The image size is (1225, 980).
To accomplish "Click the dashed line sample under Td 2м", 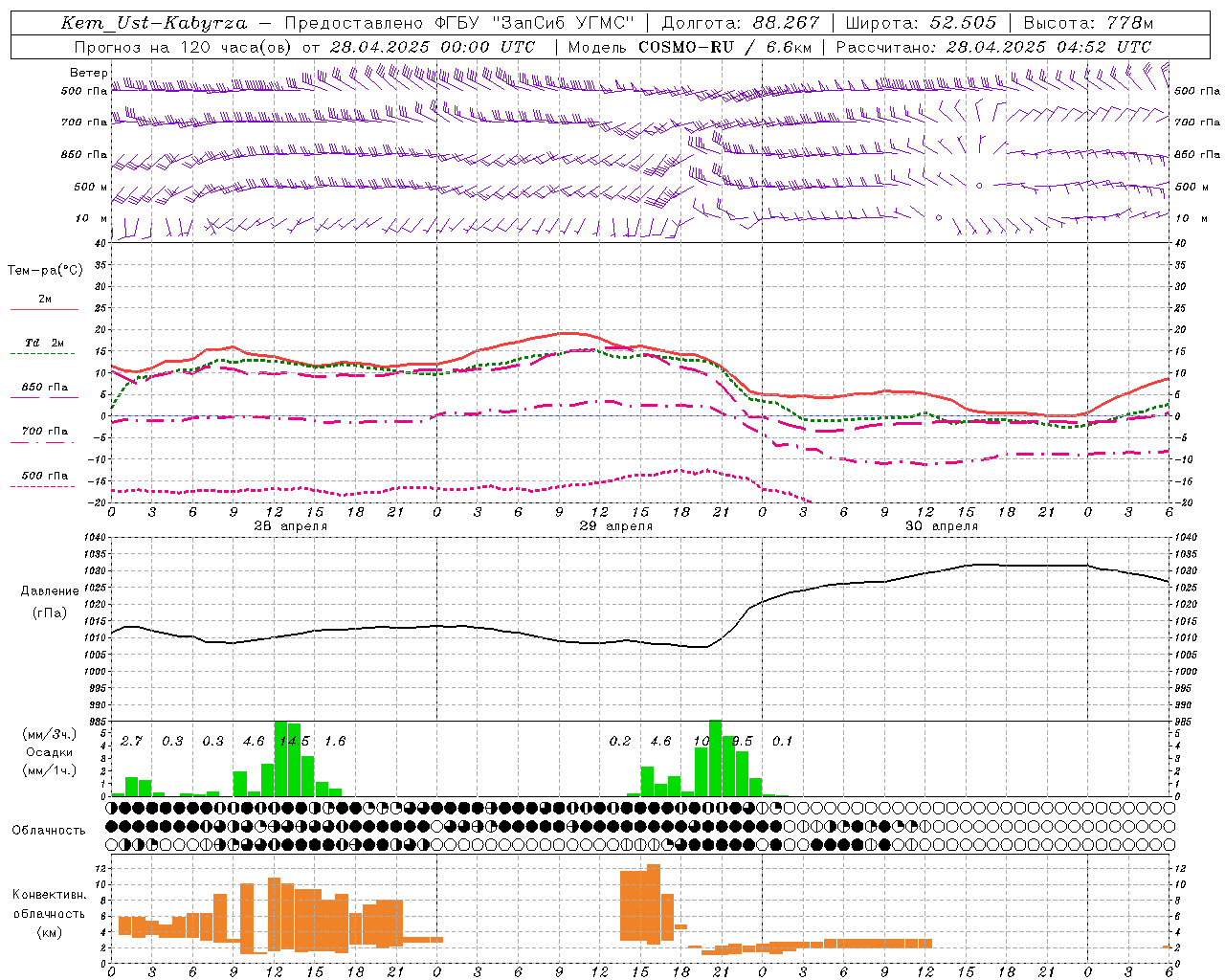I will tap(42, 353).
